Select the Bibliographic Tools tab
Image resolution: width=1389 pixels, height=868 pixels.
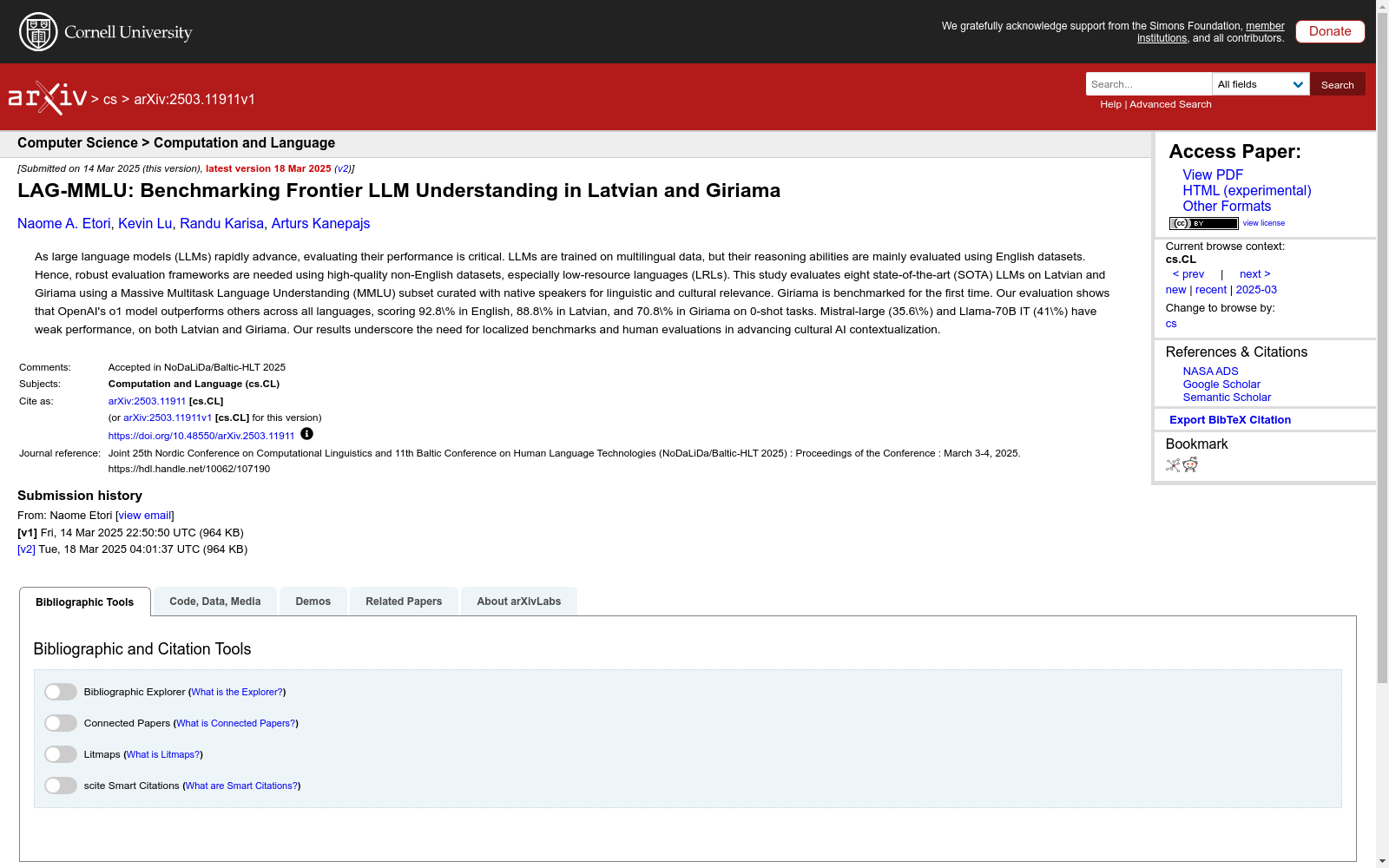[85, 602]
